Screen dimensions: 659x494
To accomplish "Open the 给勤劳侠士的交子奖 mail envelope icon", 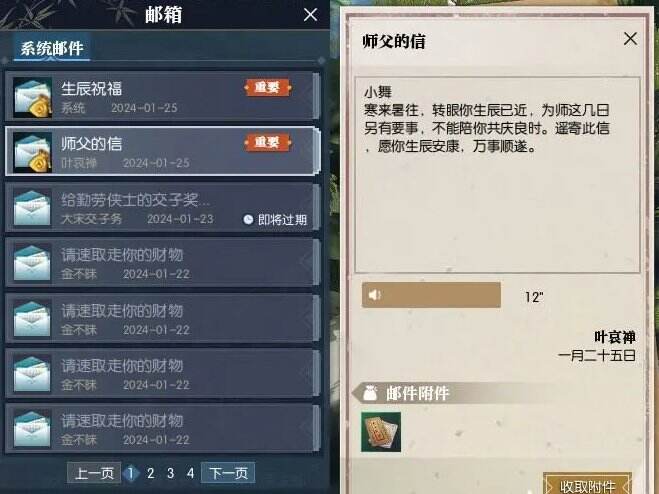I will coord(32,208).
